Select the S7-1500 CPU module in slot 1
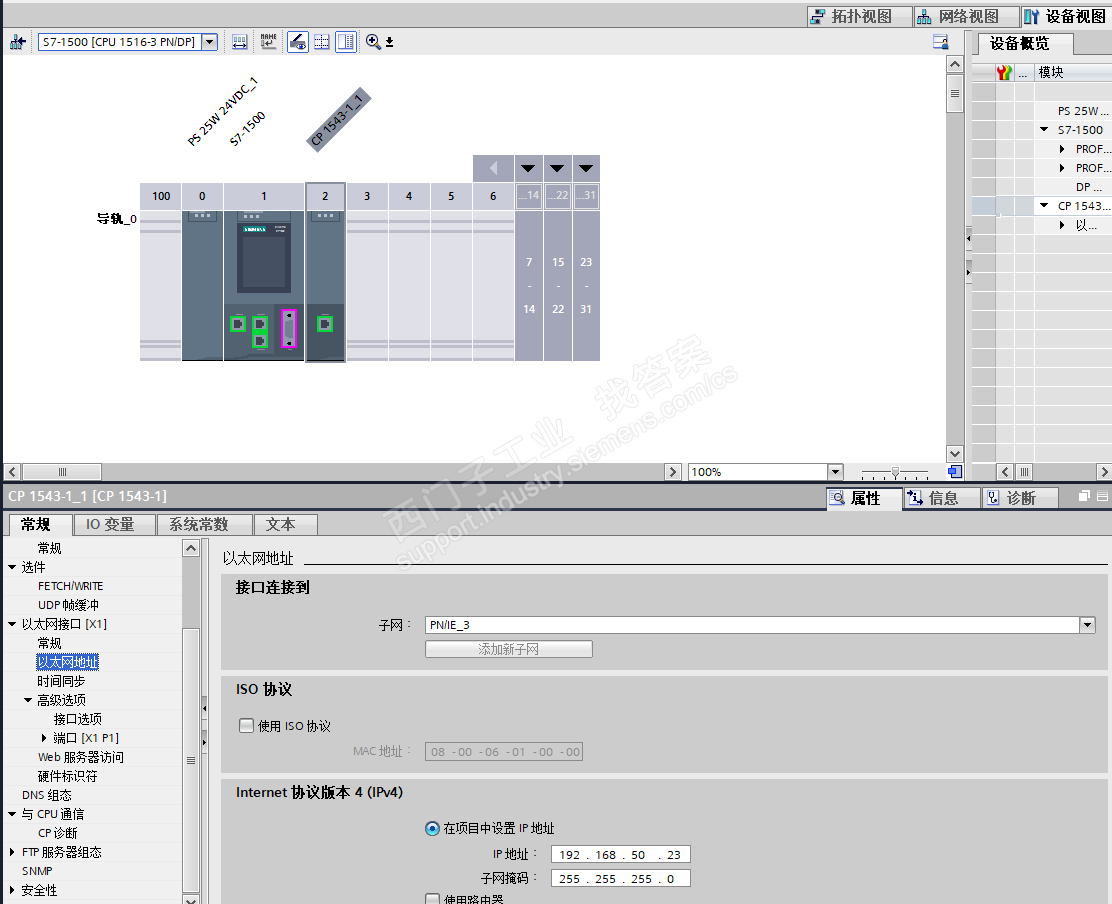This screenshot has height=904, width=1112. [x=264, y=286]
